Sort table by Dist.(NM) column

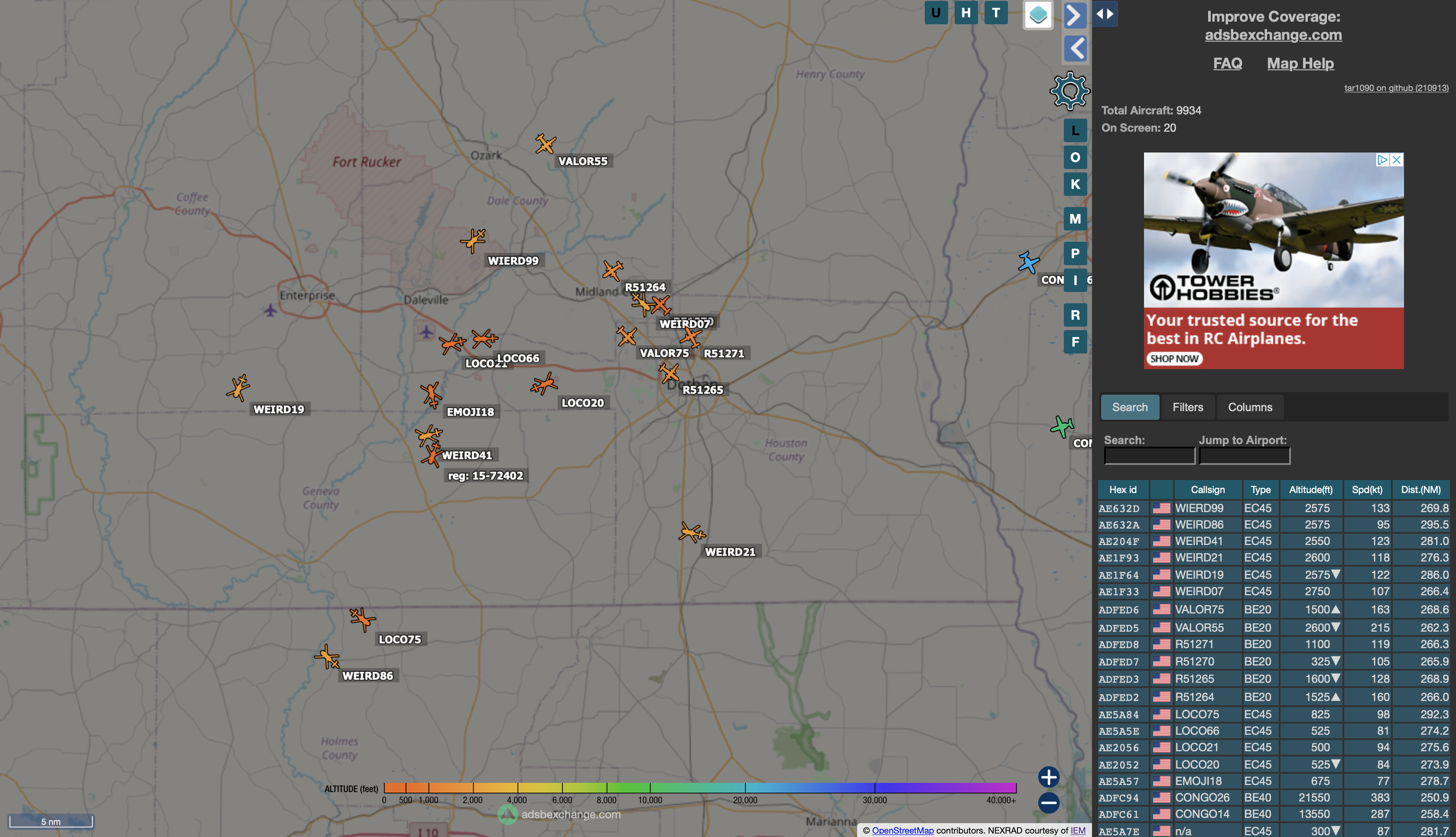coord(1420,490)
